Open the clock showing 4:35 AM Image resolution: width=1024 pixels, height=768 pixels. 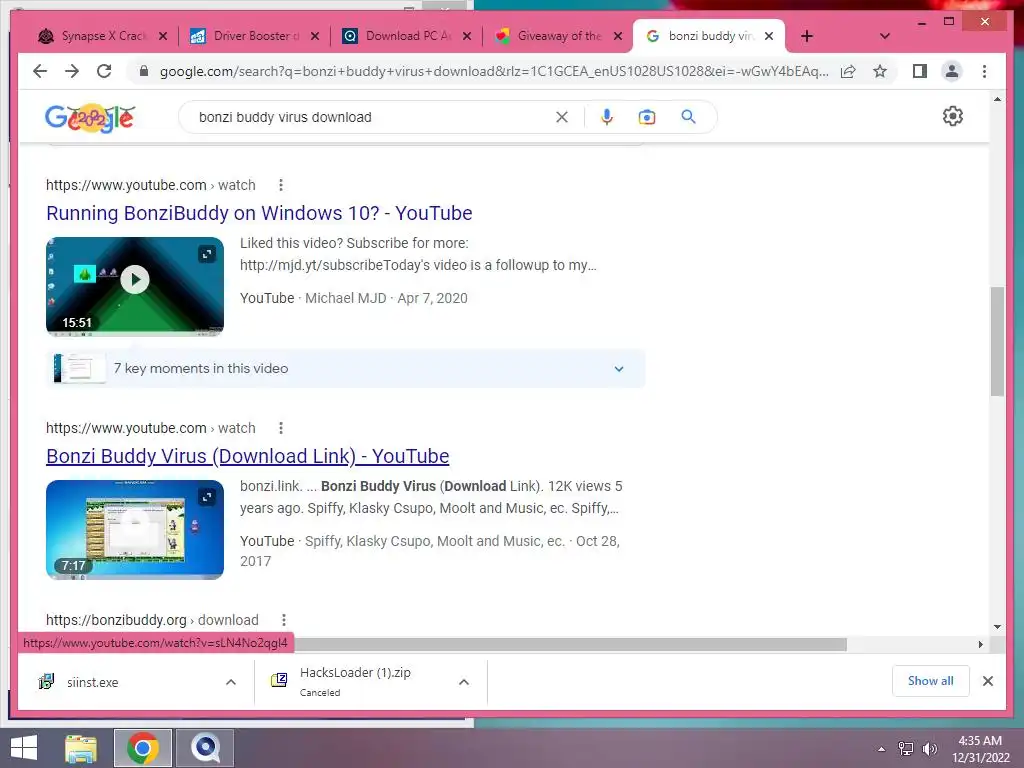coord(980,748)
